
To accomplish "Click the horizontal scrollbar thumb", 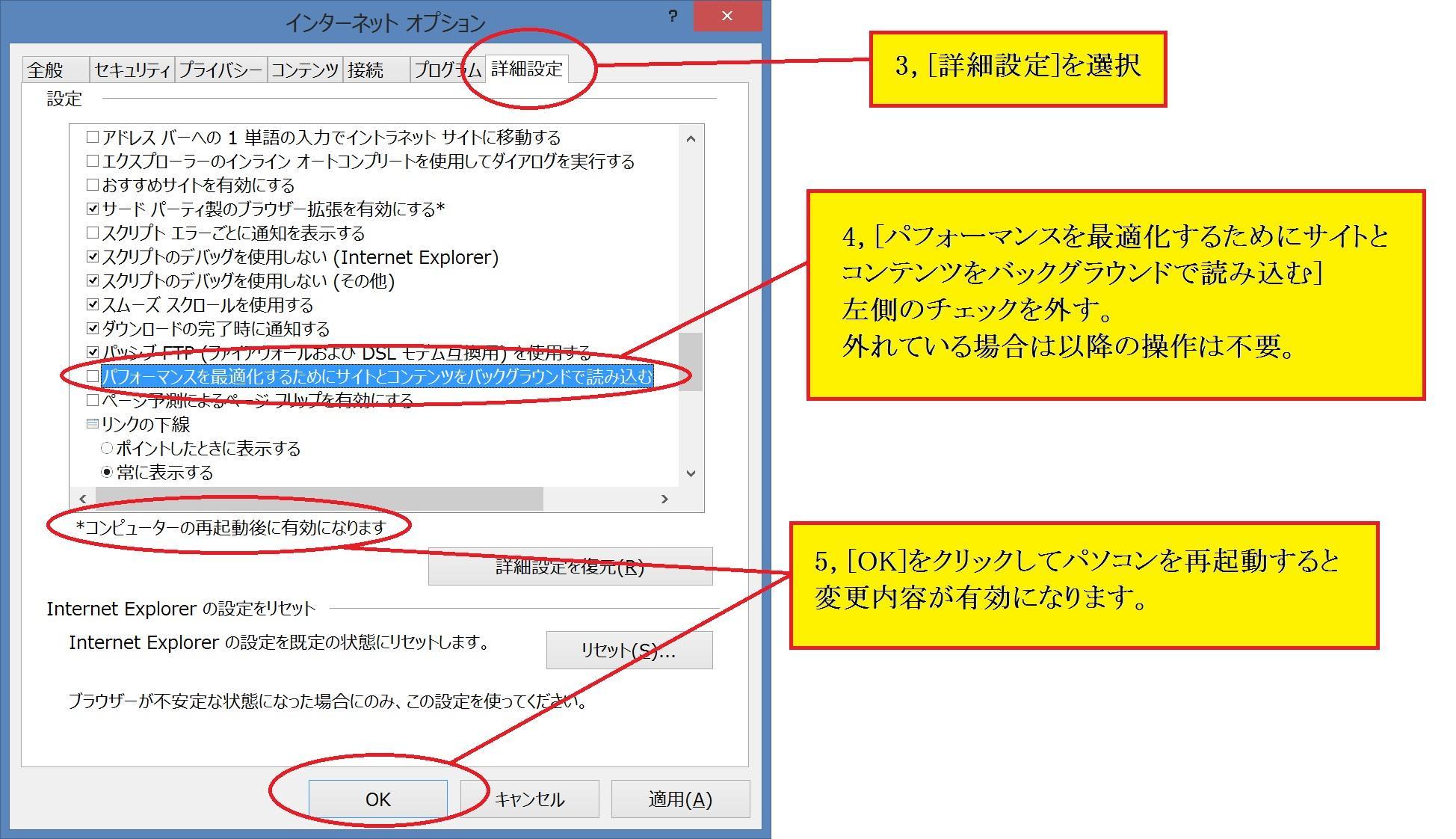I will tap(319, 499).
